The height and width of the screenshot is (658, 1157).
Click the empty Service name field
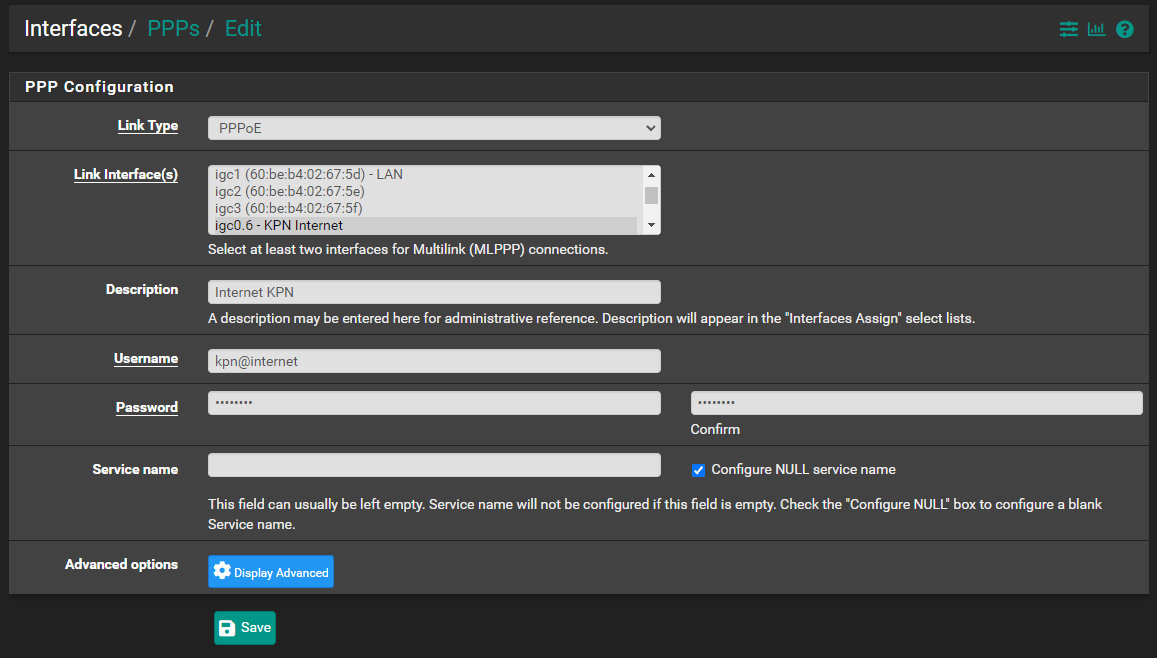[434, 465]
